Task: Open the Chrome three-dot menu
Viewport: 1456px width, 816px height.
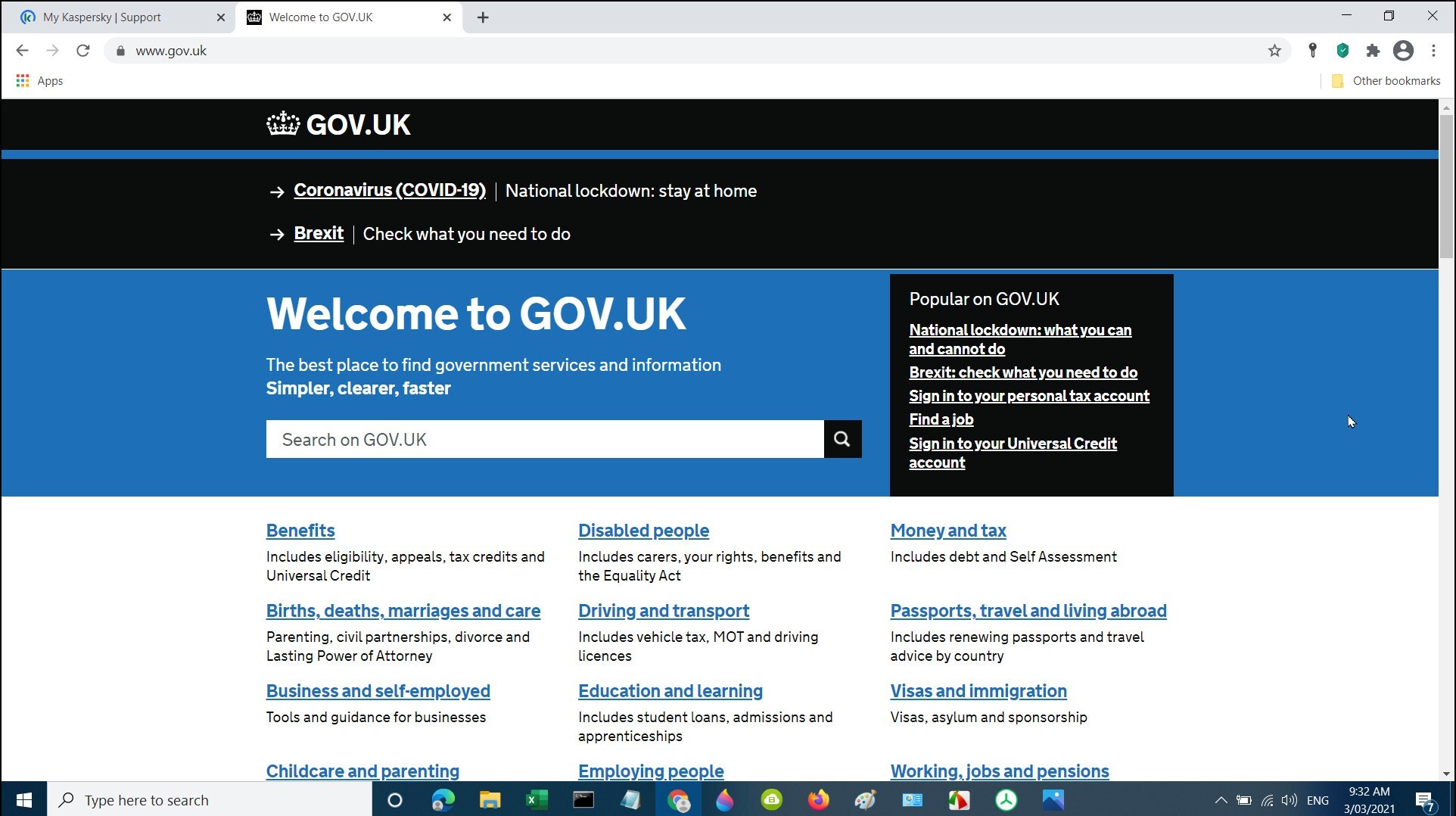Action: coord(1433,51)
